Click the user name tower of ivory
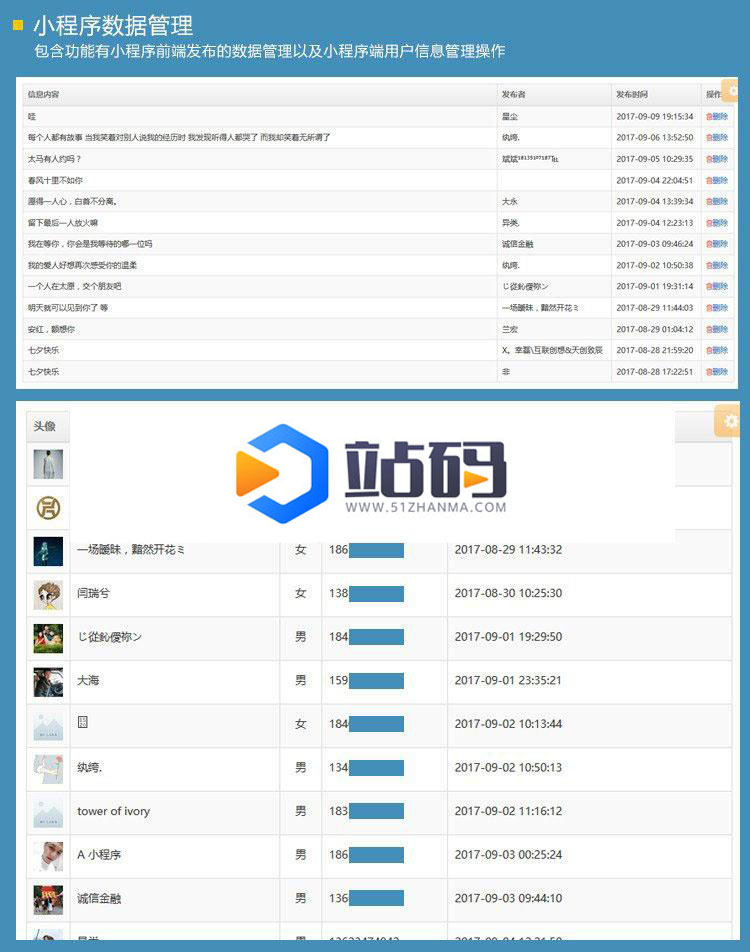 click(x=114, y=811)
